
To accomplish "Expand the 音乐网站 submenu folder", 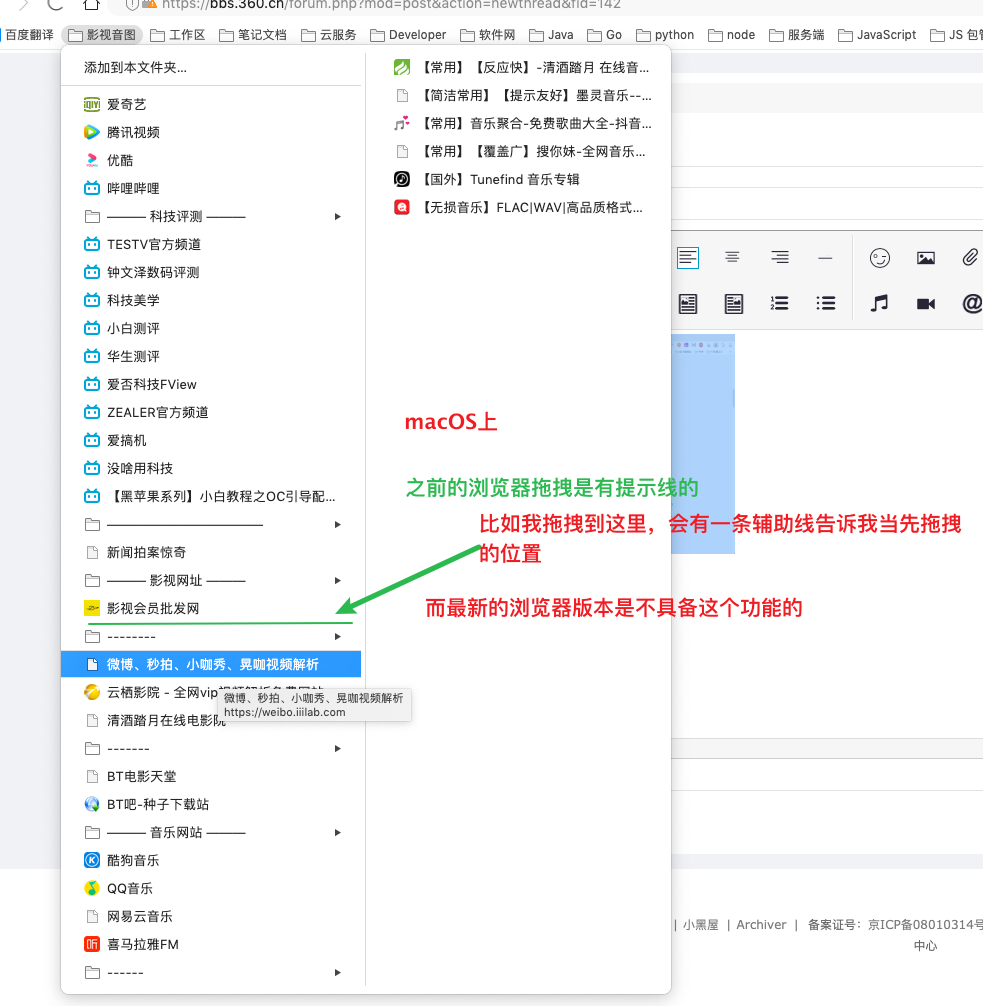I will click(211, 833).
